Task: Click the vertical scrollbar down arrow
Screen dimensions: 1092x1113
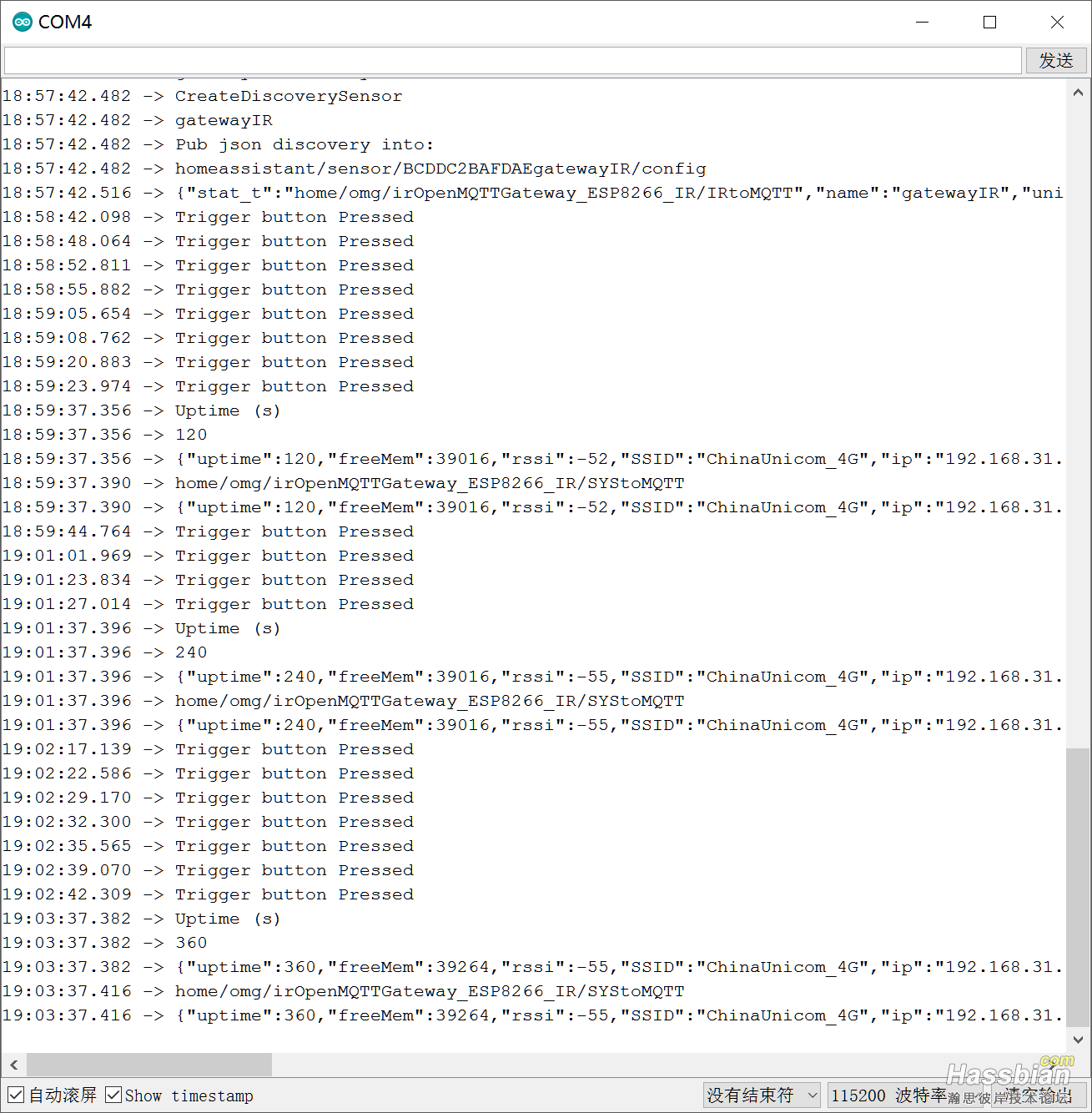Action: tap(1078, 1040)
